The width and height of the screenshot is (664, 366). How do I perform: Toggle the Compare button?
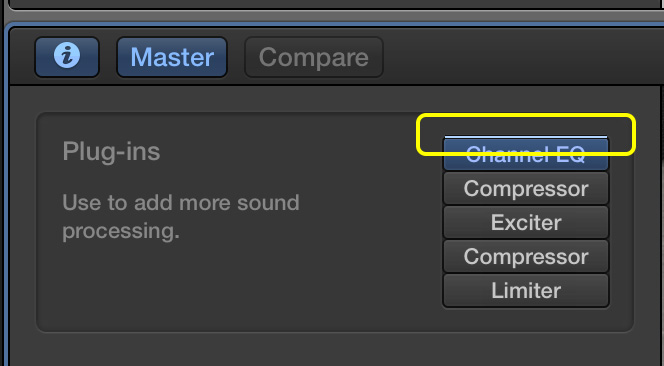[314, 57]
